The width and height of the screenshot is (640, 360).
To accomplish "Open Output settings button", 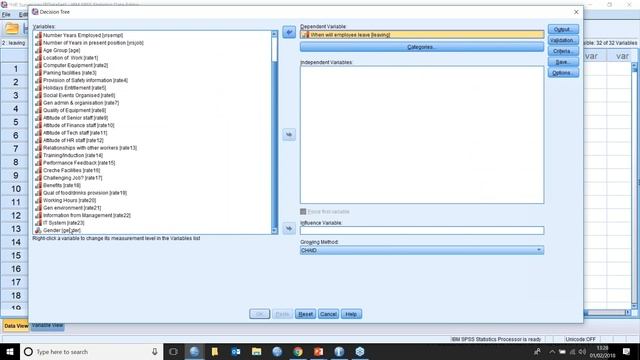I will (x=563, y=29).
